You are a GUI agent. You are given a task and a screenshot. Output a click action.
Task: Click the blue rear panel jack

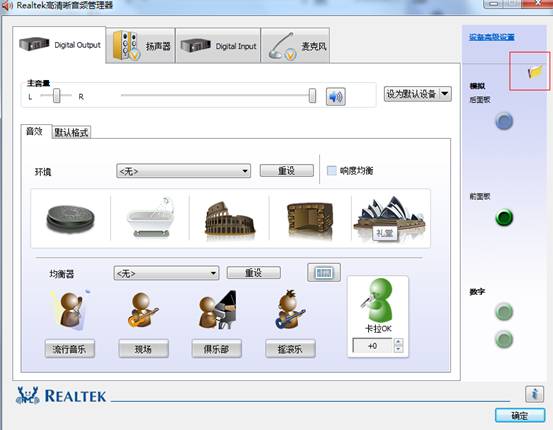(x=504, y=121)
